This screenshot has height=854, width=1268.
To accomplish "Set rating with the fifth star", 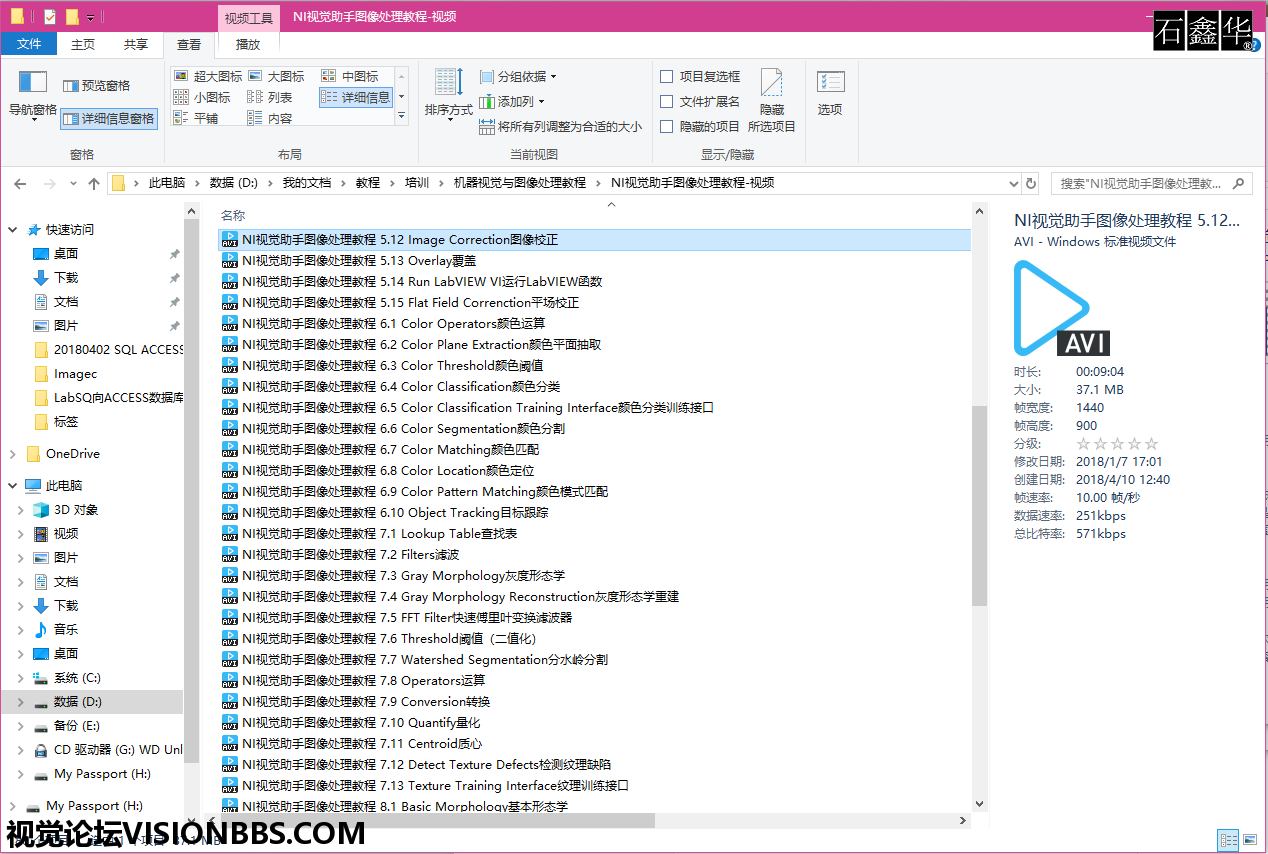I will [x=1152, y=444].
